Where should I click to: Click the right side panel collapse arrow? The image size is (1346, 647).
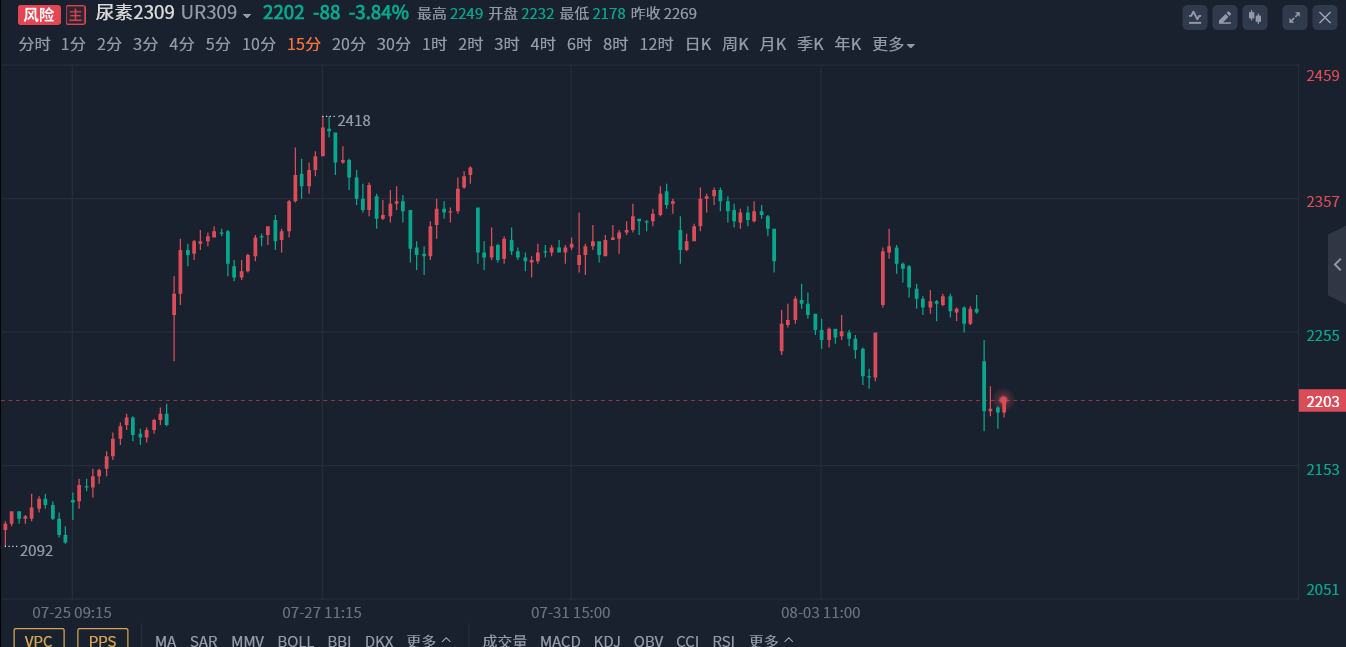pyautogui.click(x=1337, y=265)
